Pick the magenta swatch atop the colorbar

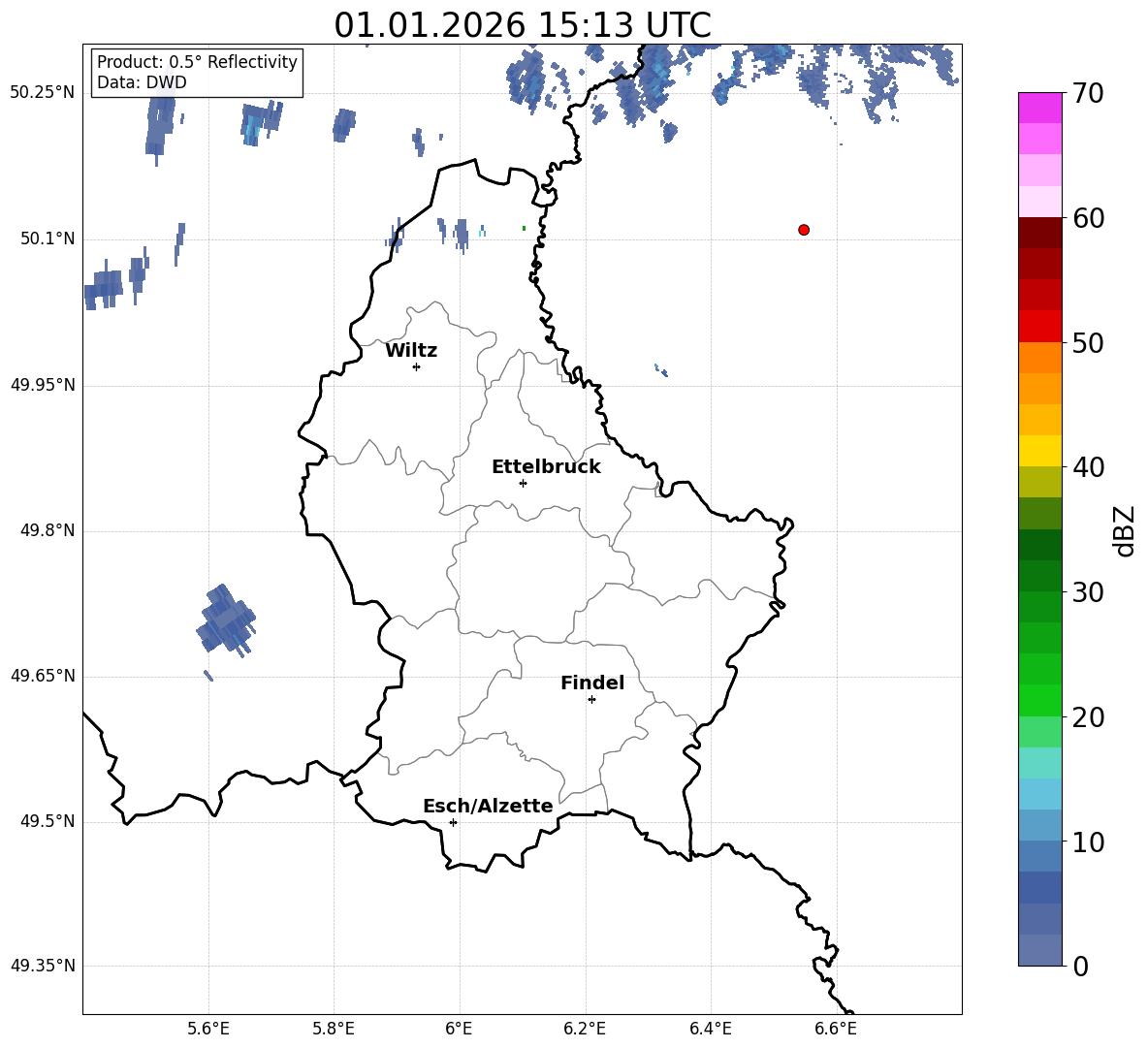pos(1039,108)
